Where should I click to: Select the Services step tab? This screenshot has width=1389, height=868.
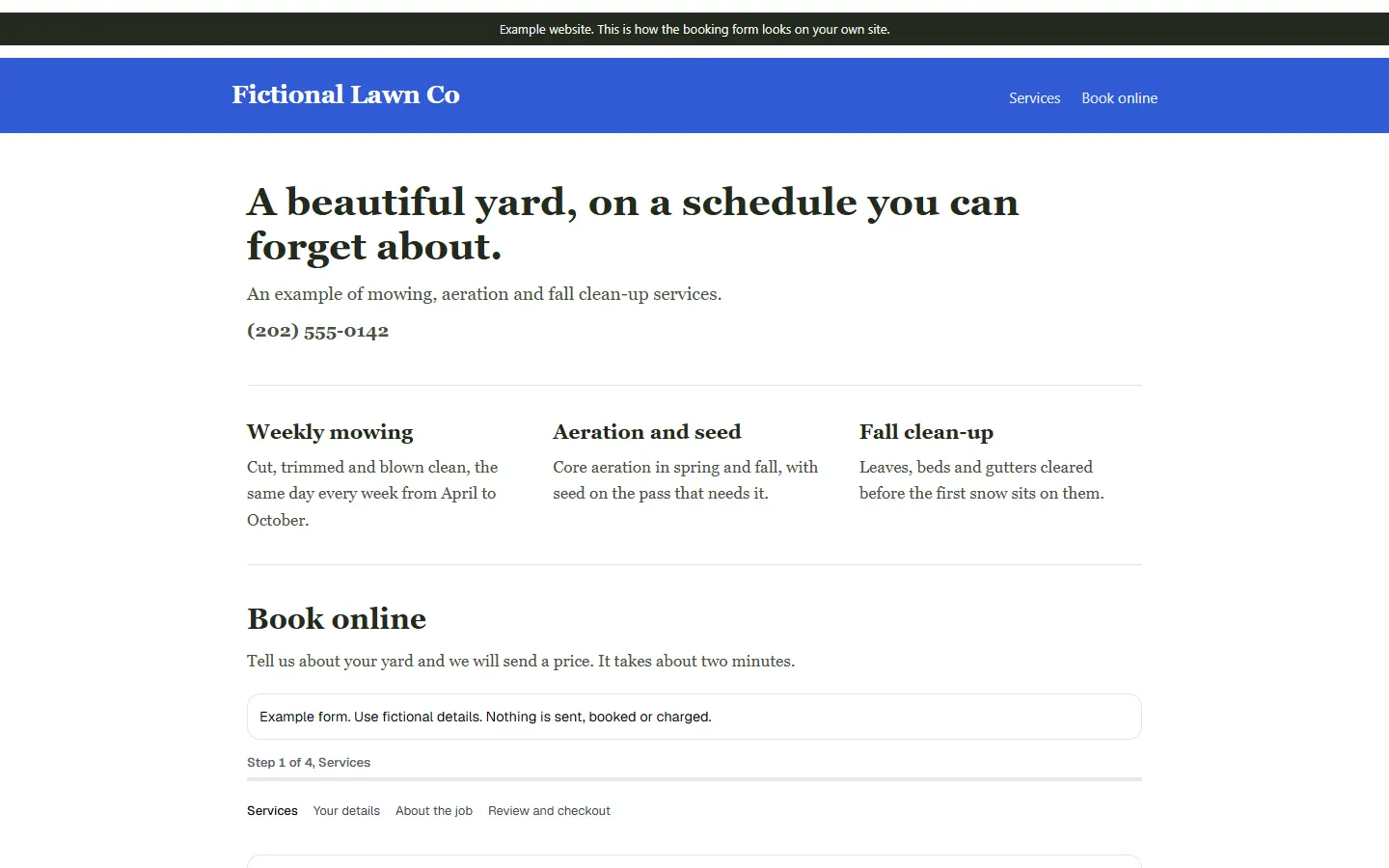point(272,811)
